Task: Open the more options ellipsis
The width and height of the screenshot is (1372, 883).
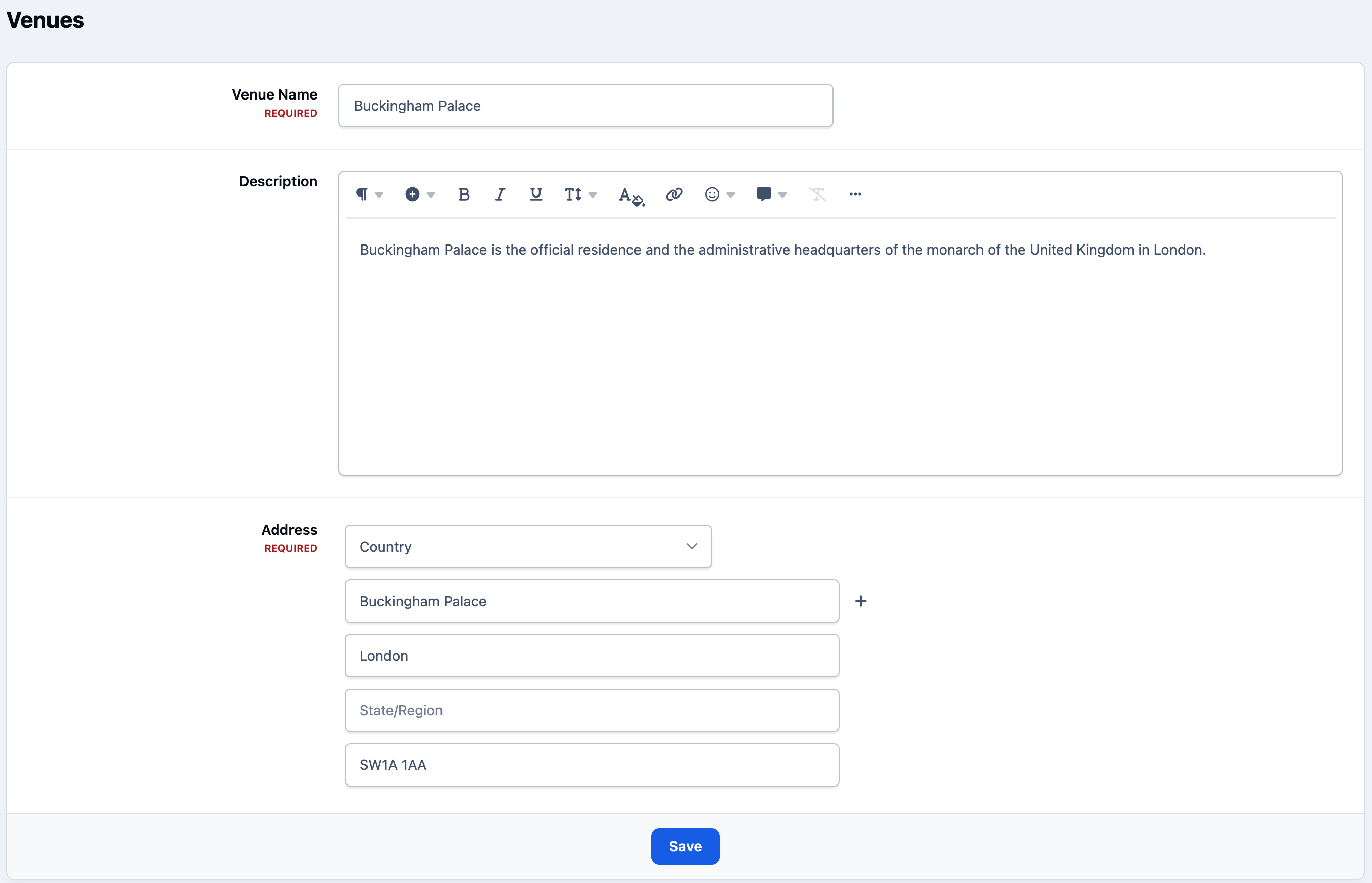Action: click(855, 194)
